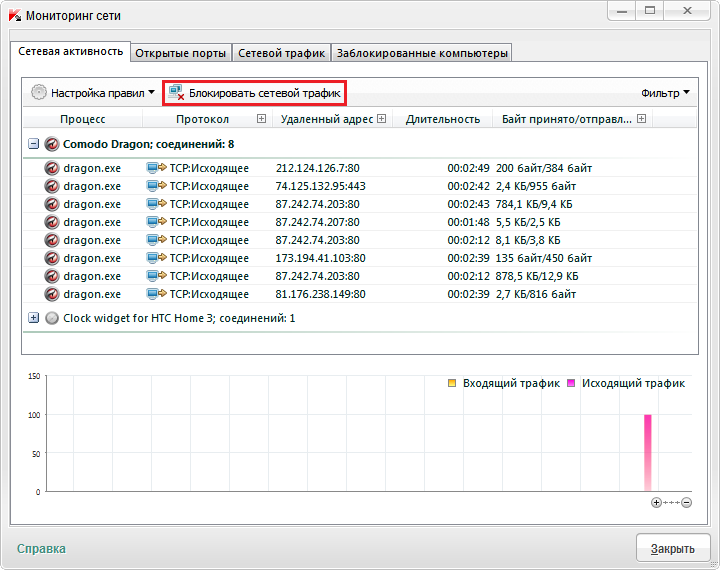Click dragon.exe icon in 212.124.126.7:80 row
This screenshot has width=720, height=570.
(x=52, y=168)
